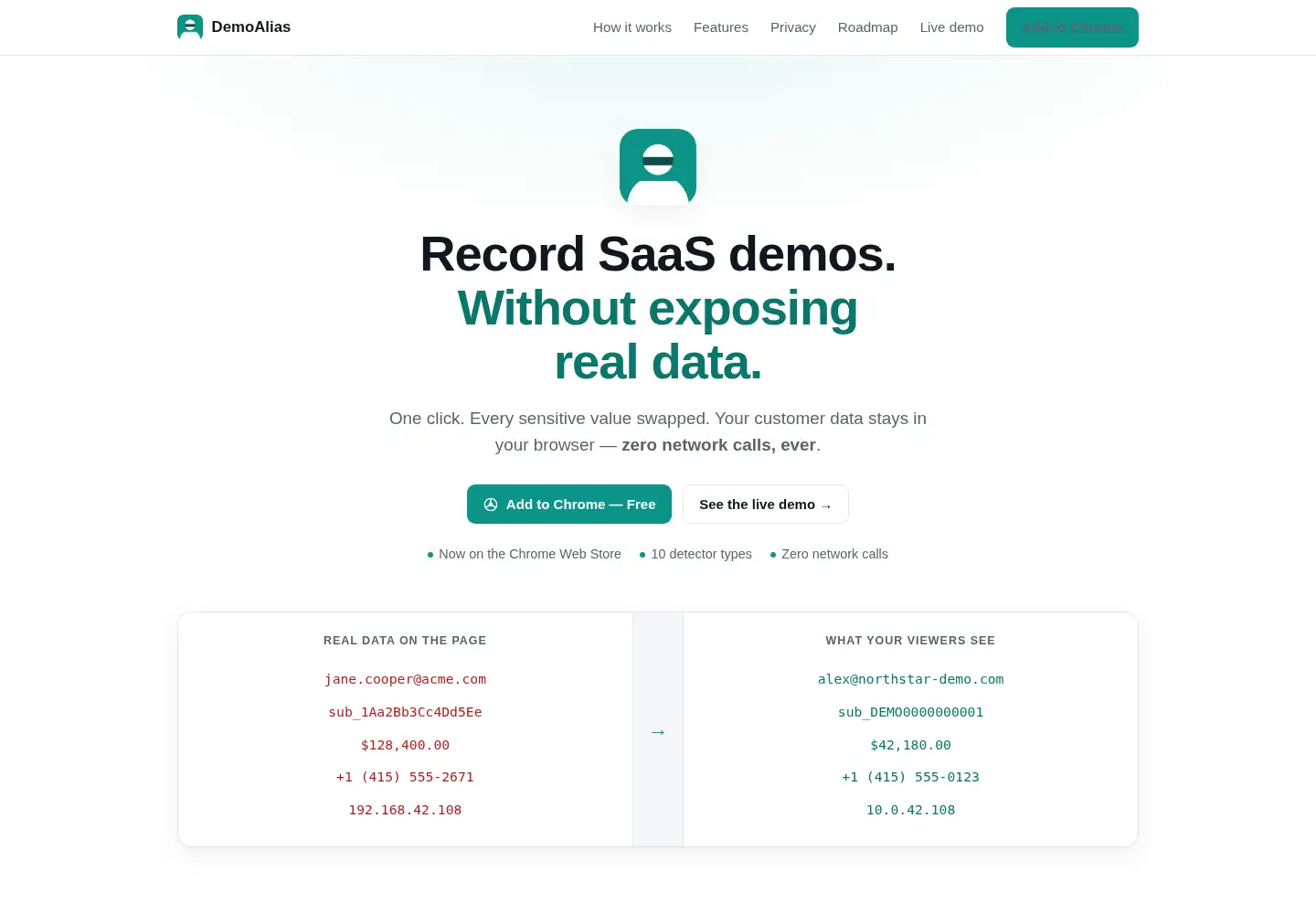Click 'Now on the Chrome Web Store' text

pyautogui.click(x=530, y=554)
